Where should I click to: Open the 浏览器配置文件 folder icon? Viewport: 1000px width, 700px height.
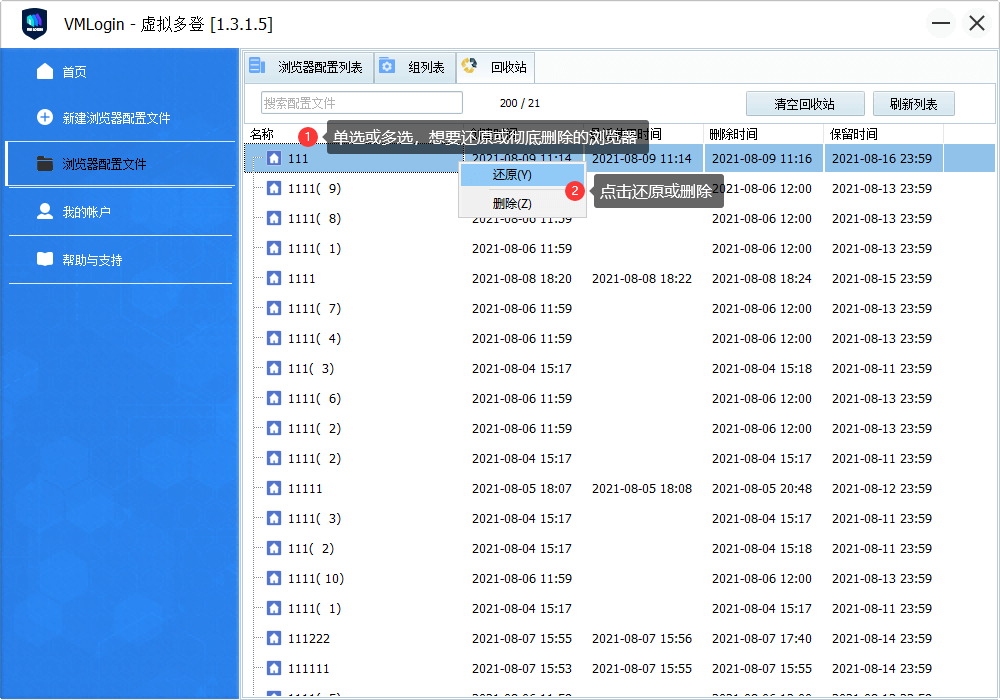45,164
